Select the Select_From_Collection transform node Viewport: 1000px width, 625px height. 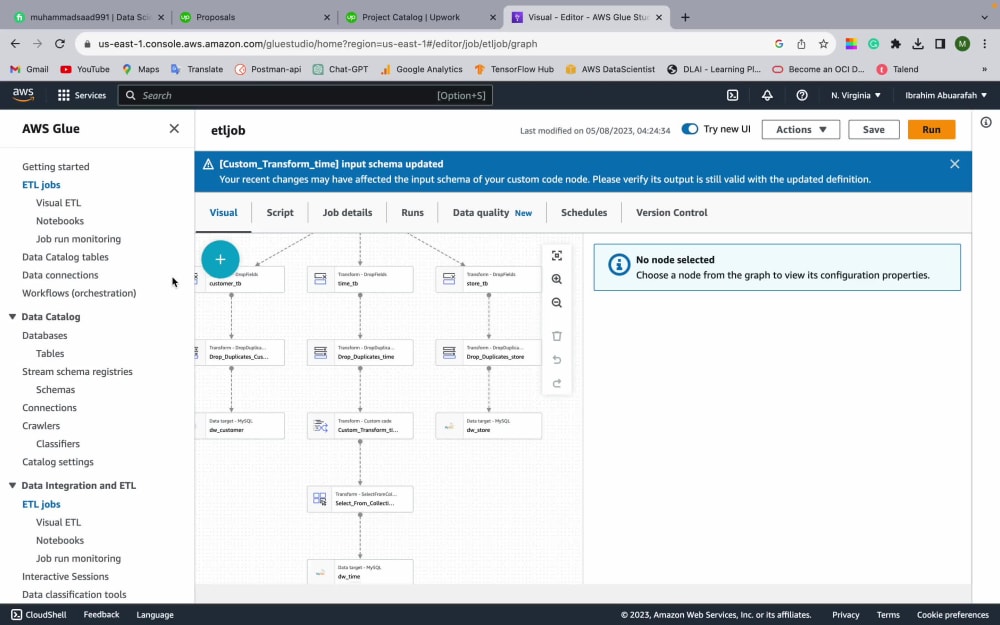coord(360,498)
